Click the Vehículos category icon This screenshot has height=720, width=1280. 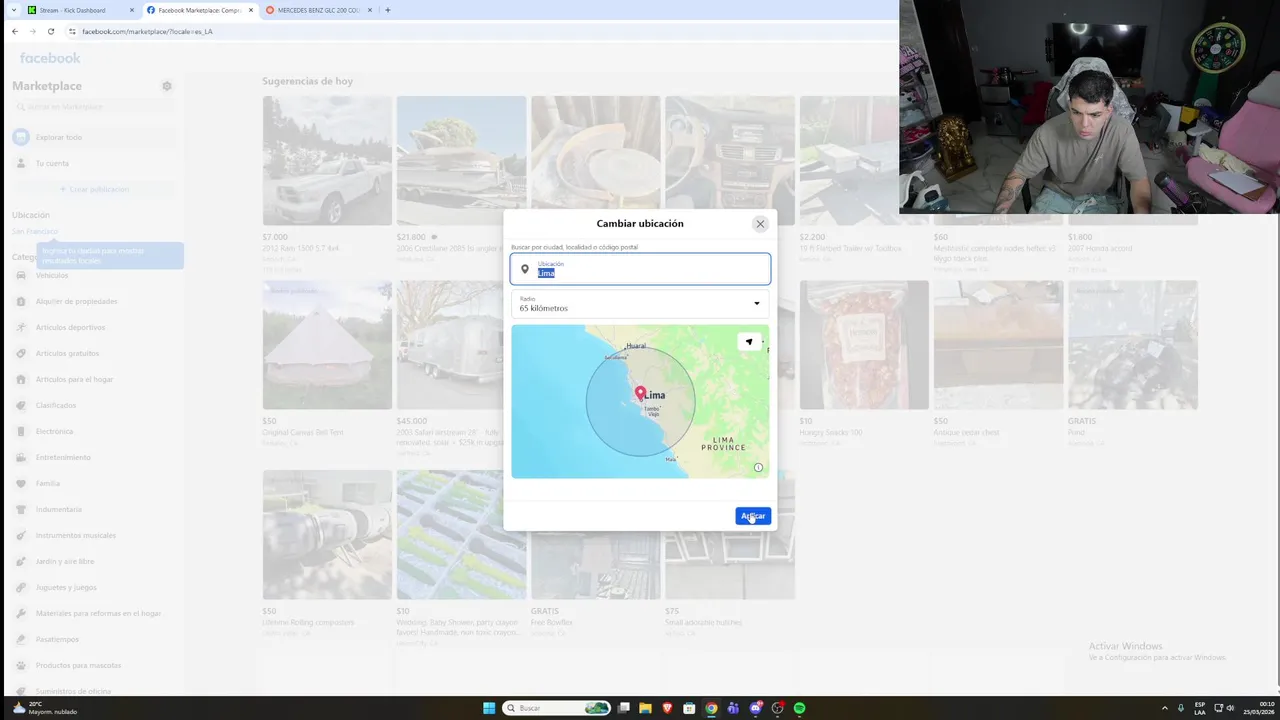pyautogui.click(x=21, y=275)
